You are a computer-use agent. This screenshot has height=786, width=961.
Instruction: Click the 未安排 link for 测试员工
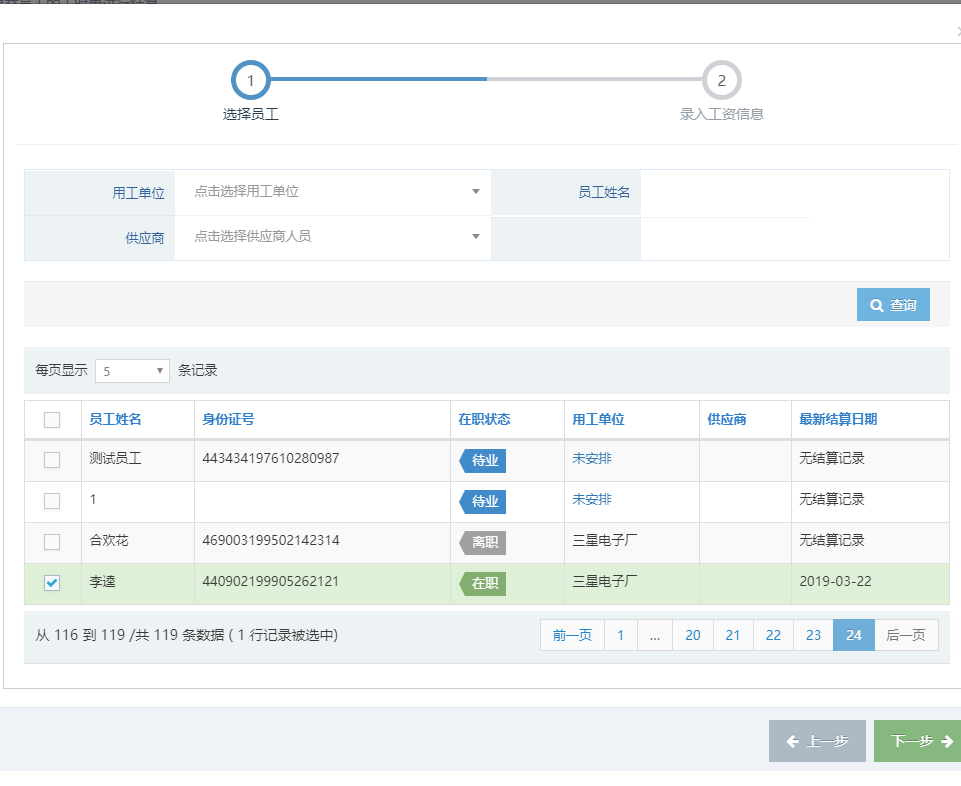[592, 459]
